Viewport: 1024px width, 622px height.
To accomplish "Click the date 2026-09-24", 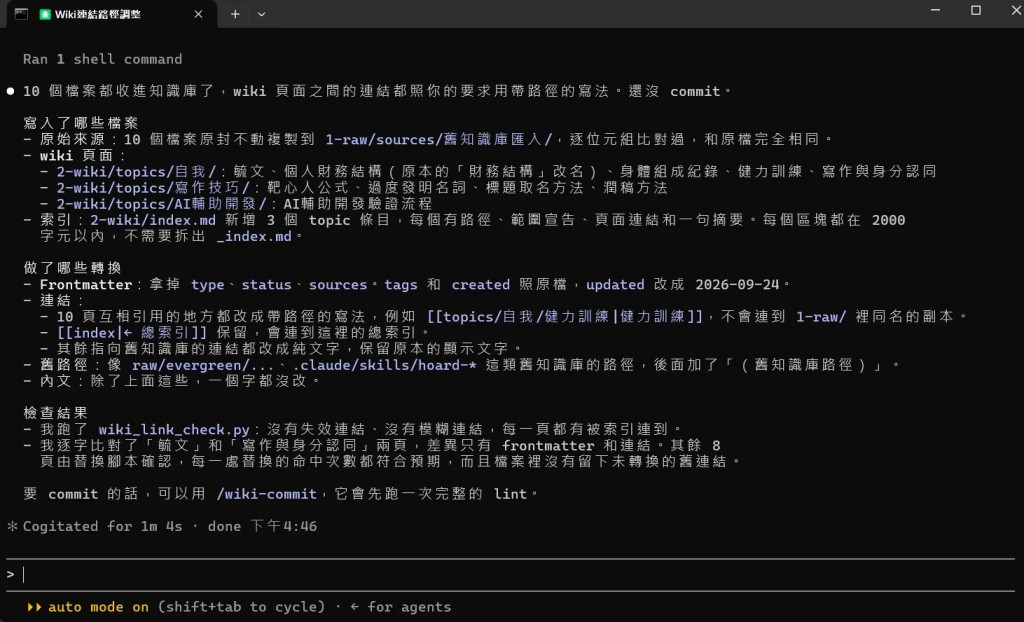I will click(x=737, y=284).
